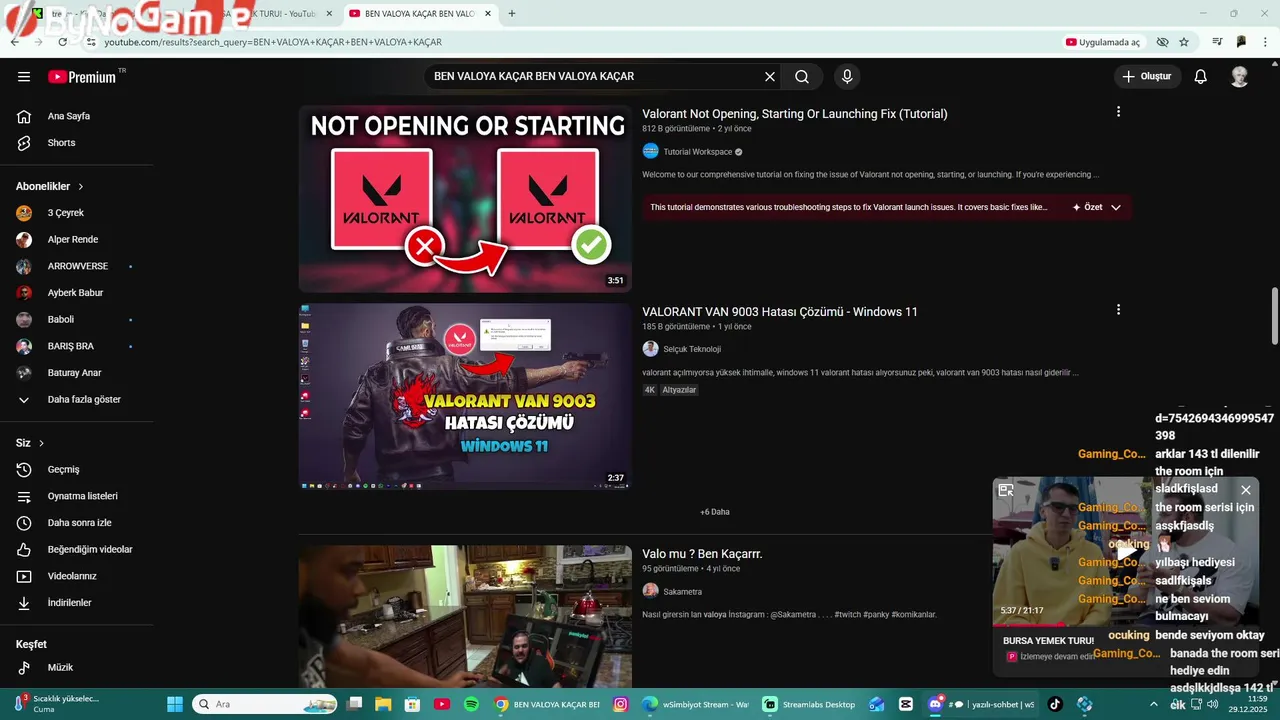This screenshot has width=1280, height=720.
Task: Open the Valorant Not Opening video thumbnail
Action: pyautogui.click(x=465, y=199)
